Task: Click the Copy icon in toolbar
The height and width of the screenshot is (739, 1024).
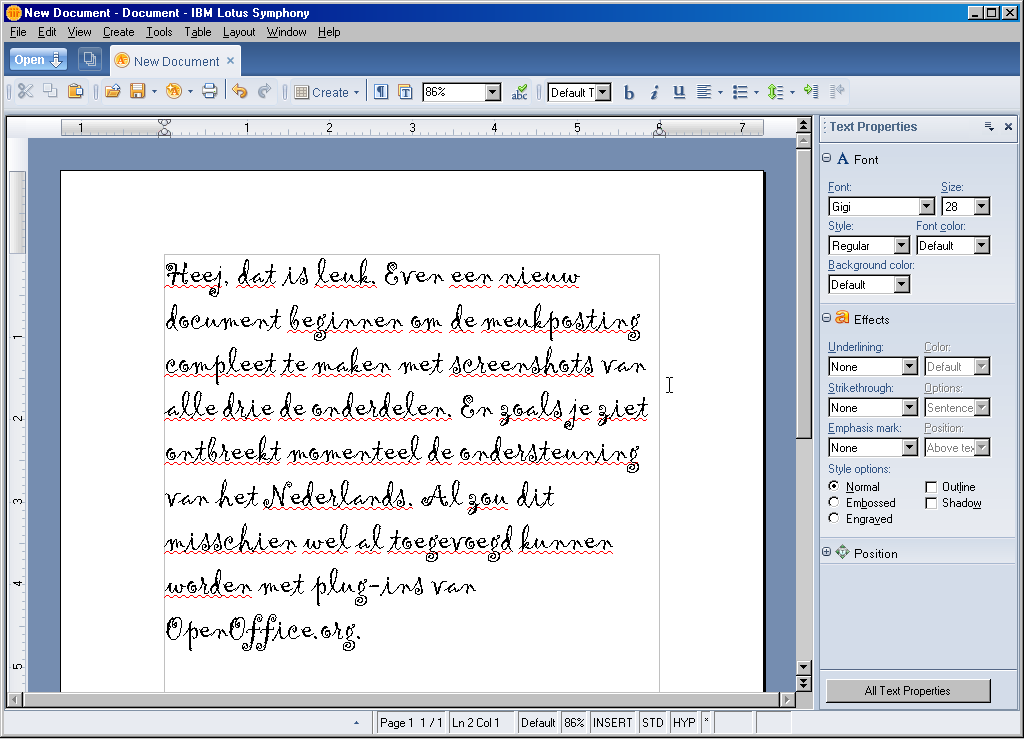Action: click(x=50, y=91)
